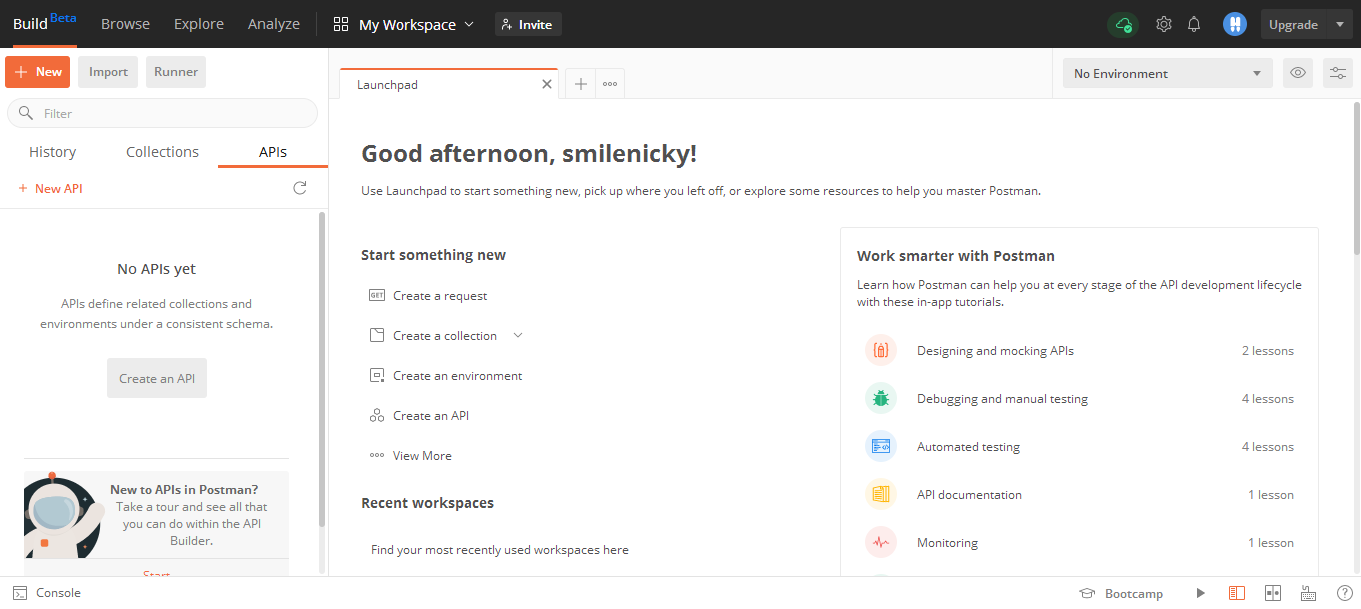Viewport: 1361px width, 609px height.
Task: Open Bootcamp in the status bar
Action: 1121,593
